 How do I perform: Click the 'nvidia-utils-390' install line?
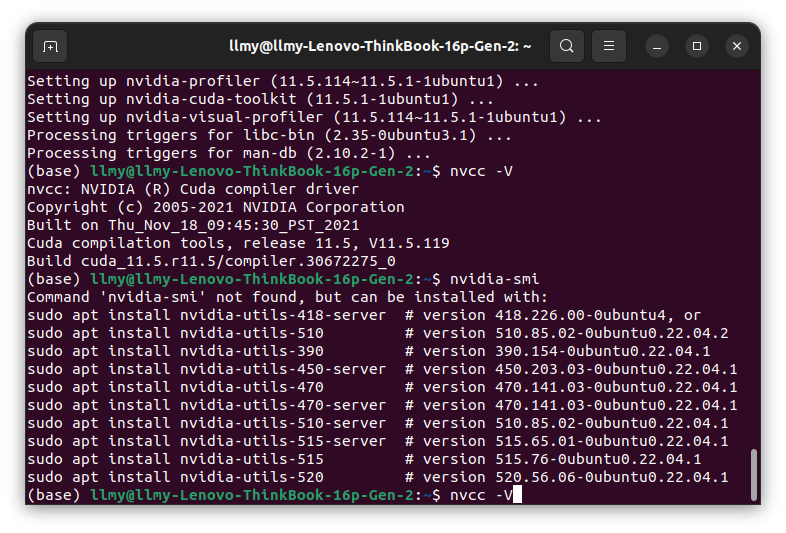(x=368, y=351)
